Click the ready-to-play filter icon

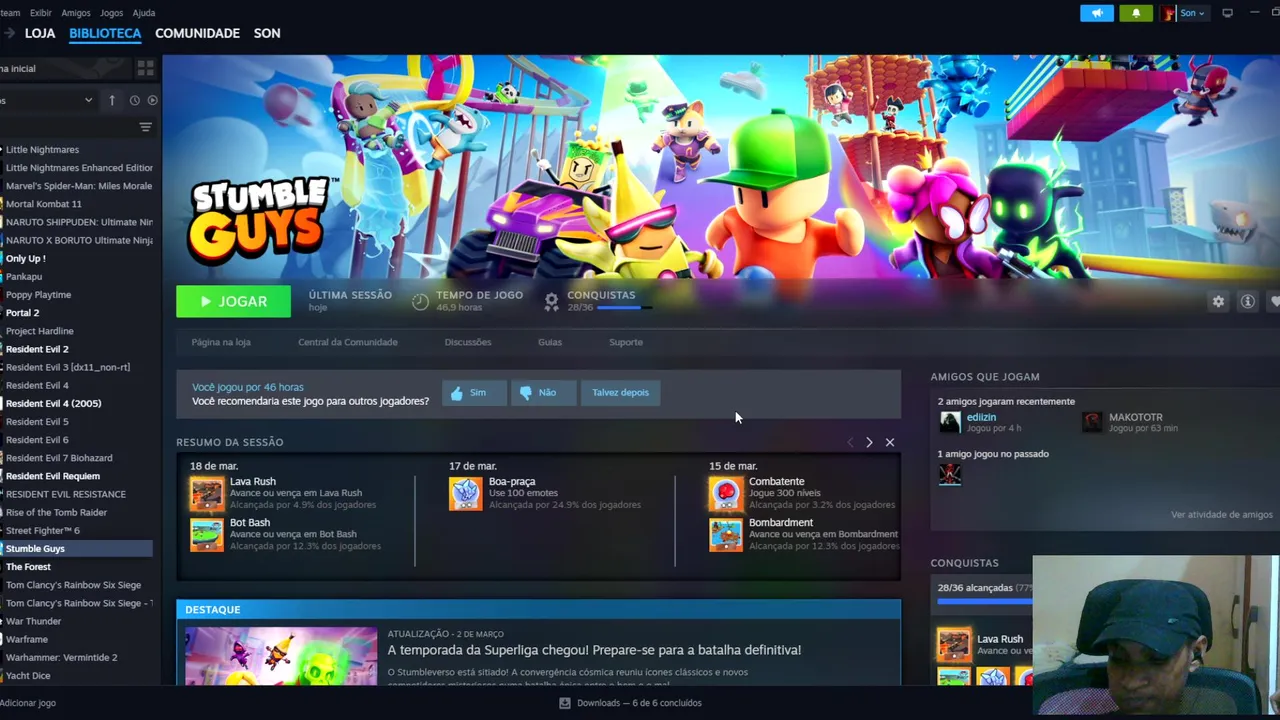coord(153,100)
